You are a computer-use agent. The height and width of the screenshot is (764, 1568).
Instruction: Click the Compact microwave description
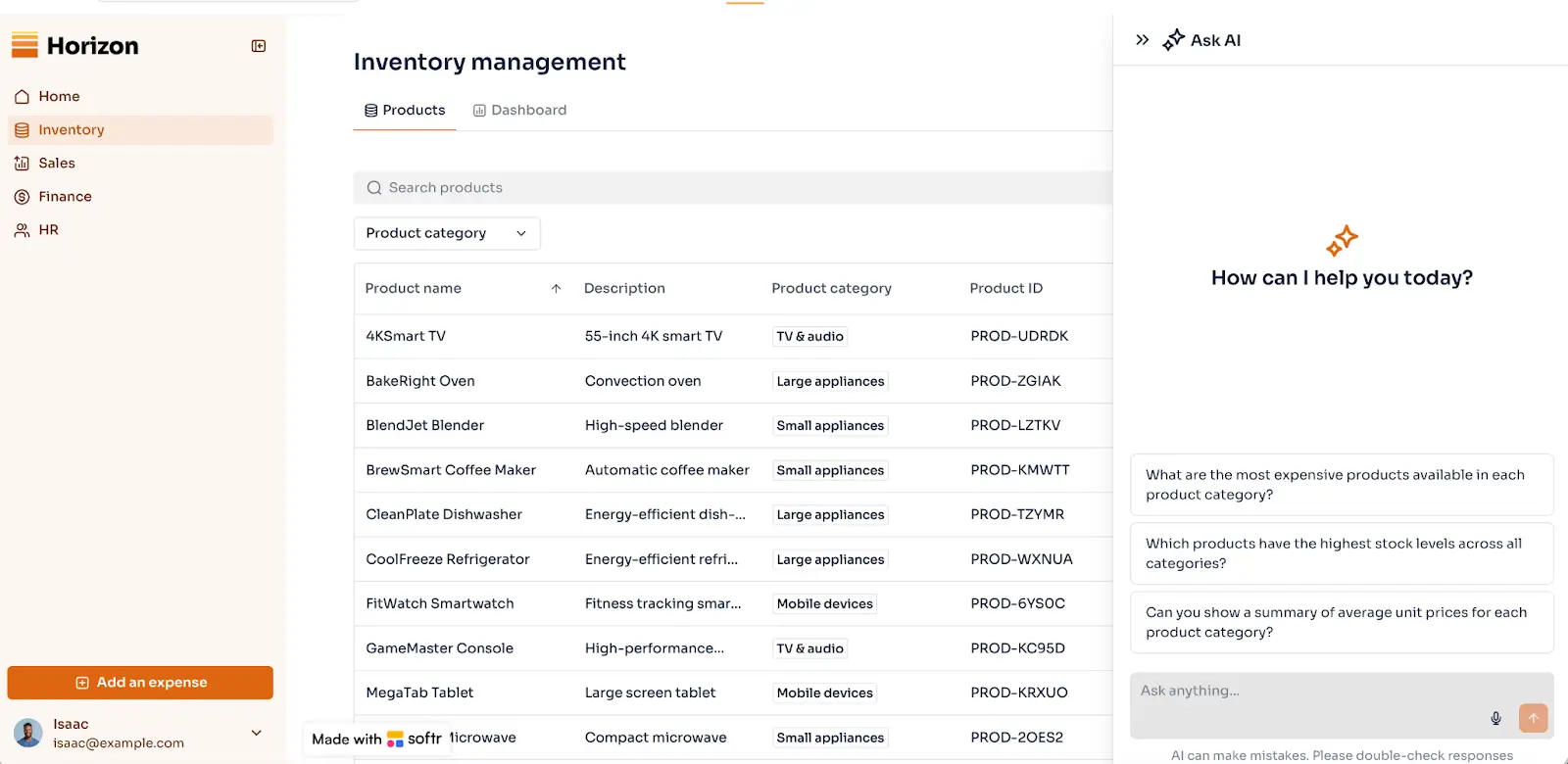(x=656, y=738)
